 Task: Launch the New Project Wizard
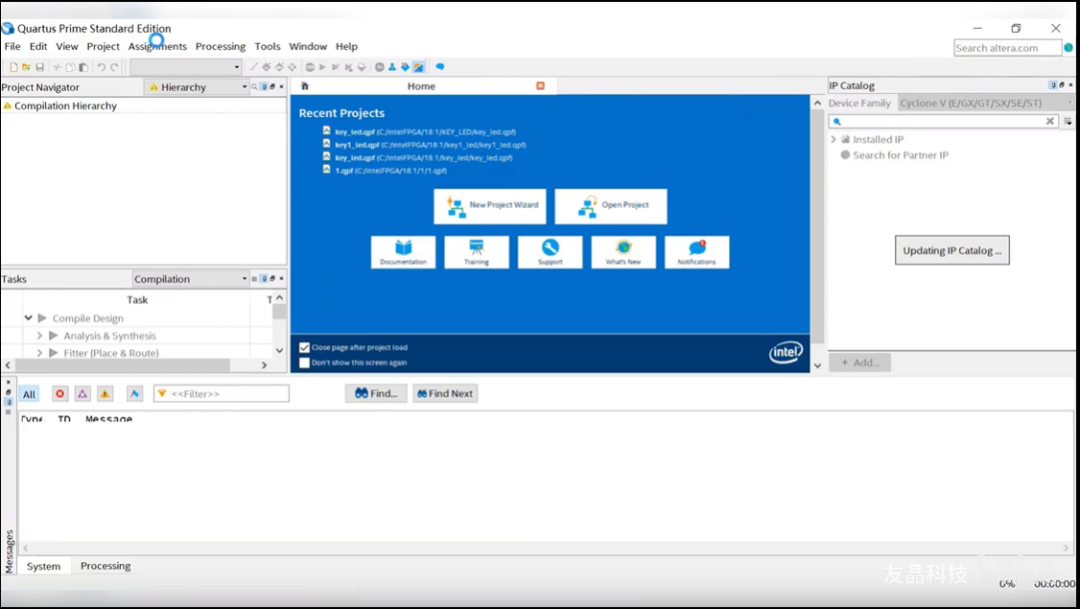(x=490, y=206)
